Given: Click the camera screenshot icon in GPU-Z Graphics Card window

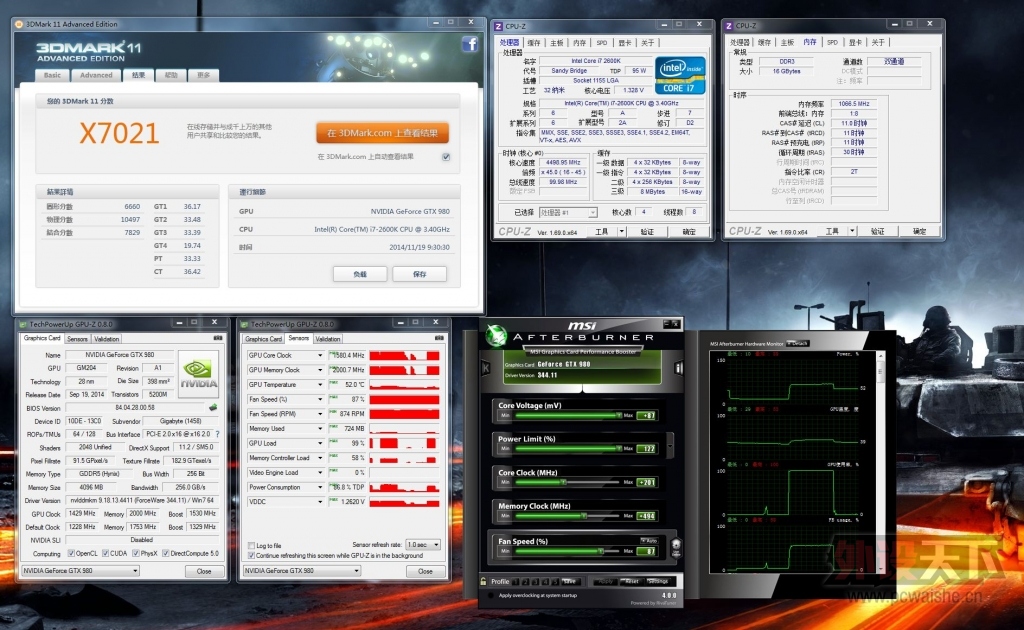Looking at the screenshot, I should pyautogui.click(x=217, y=338).
